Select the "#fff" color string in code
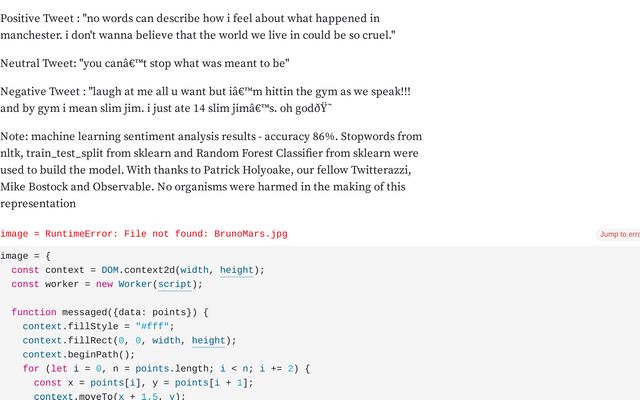Screen dimensions: 640x400 coord(152,327)
